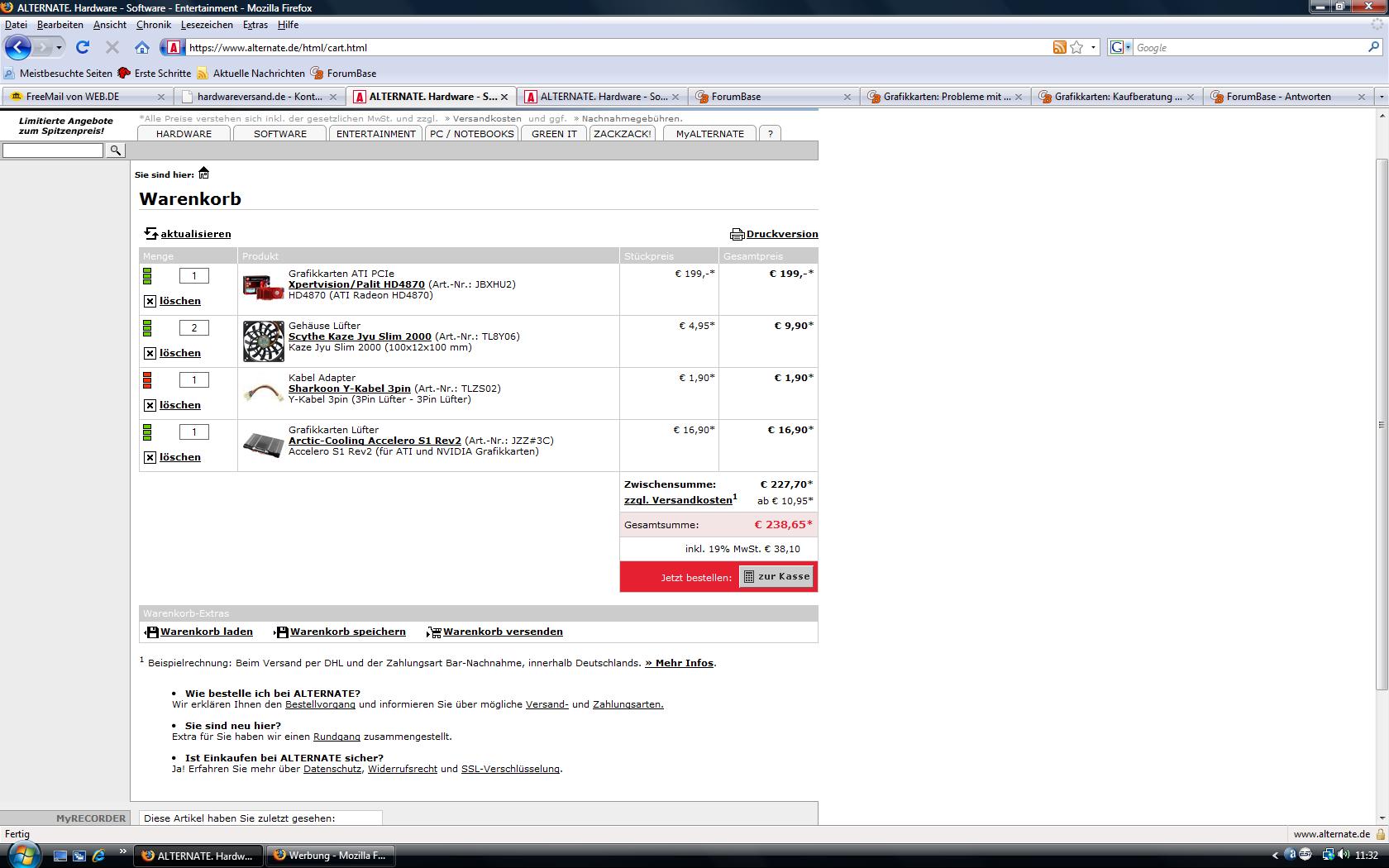Screen dimensions: 1389x868
Task: Switch to the Grafikkarten: Kaufberatung tab
Action: (1117, 97)
